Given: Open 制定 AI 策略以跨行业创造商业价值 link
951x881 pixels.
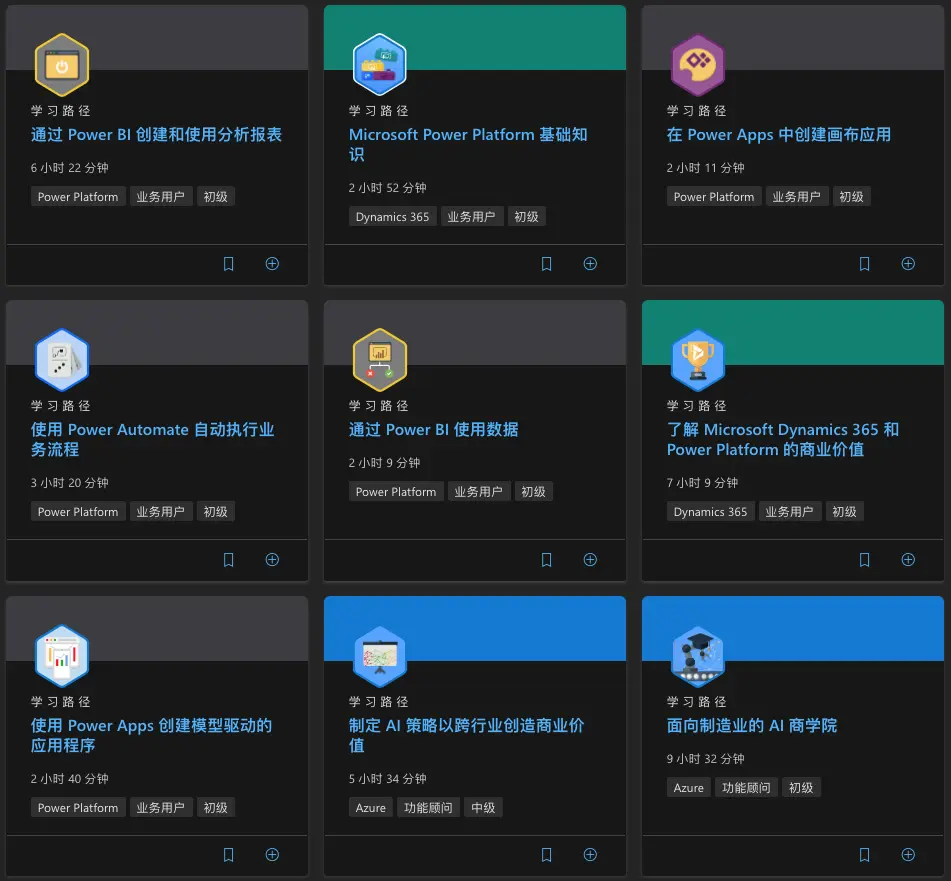Looking at the screenshot, I should (466, 735).
